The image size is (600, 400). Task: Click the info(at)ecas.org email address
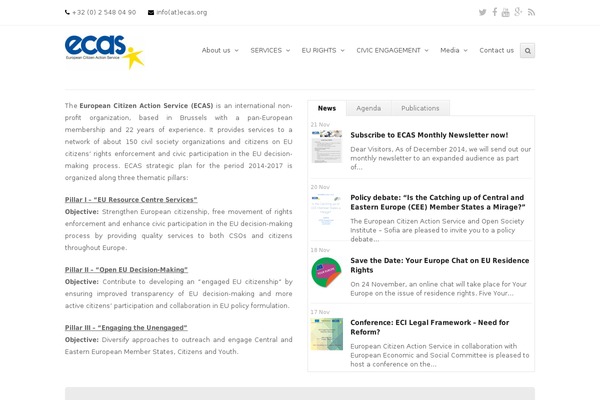182,12
